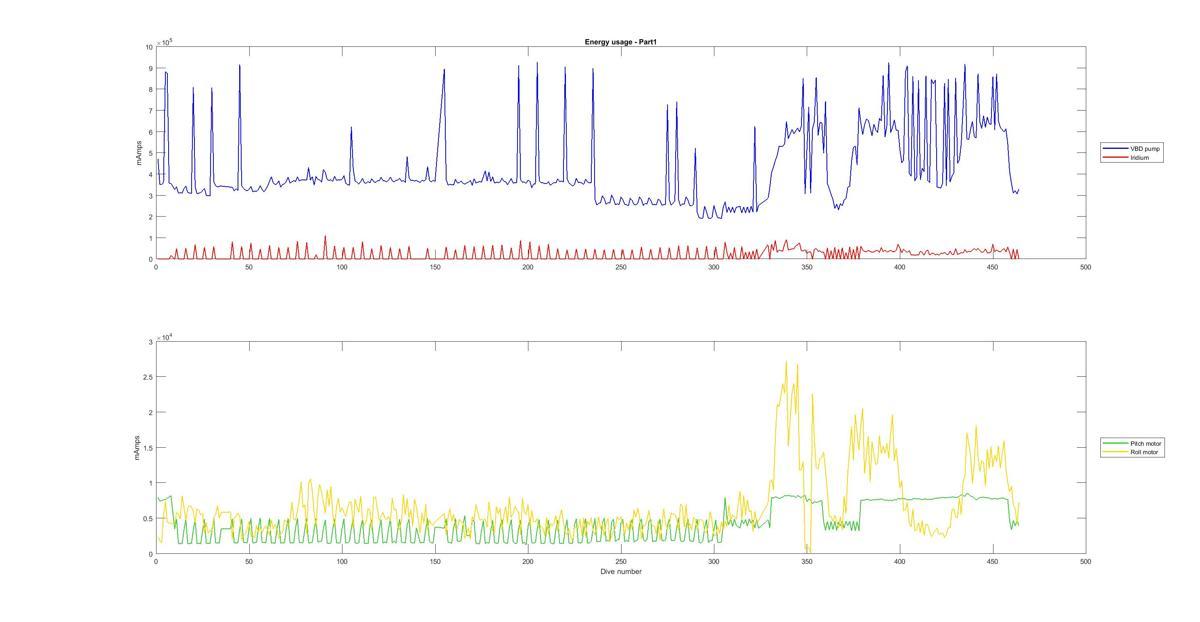Click the '500' tick under the upper plot
The height and width of the screenshot is (622, 1200).
(x=1085, y=267)
